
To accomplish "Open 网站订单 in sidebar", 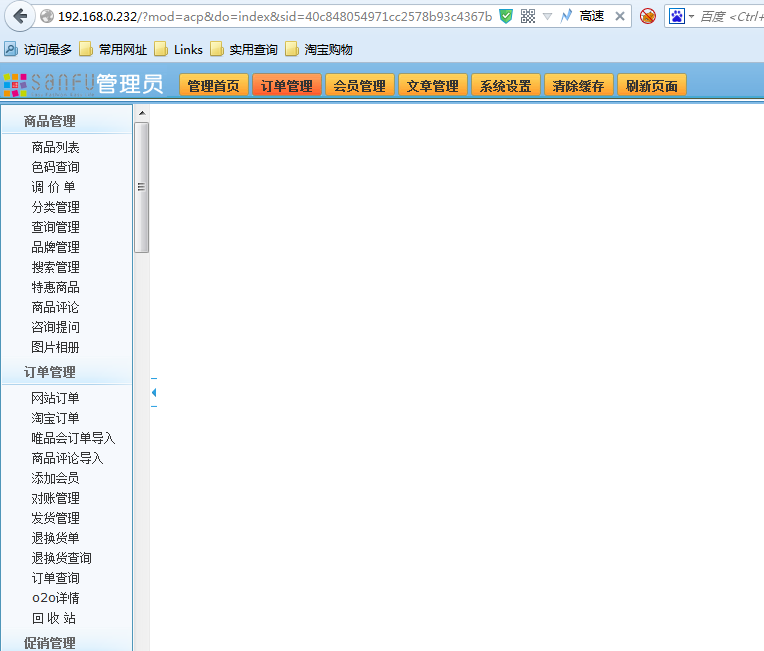I will click(56, 398).
